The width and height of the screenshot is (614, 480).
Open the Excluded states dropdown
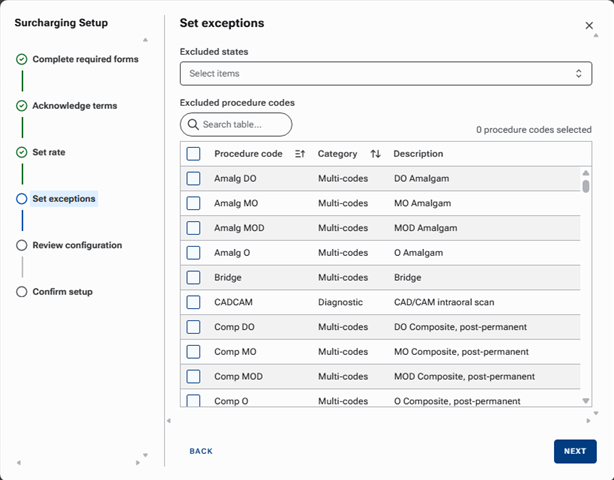pos(386,74)
